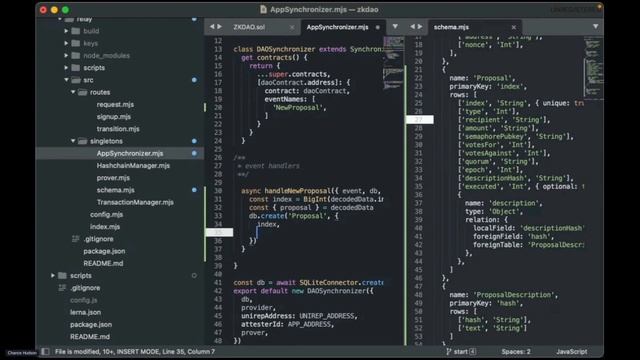
Task: Open signup.mjs in sidebar
Action: [114, 117]
